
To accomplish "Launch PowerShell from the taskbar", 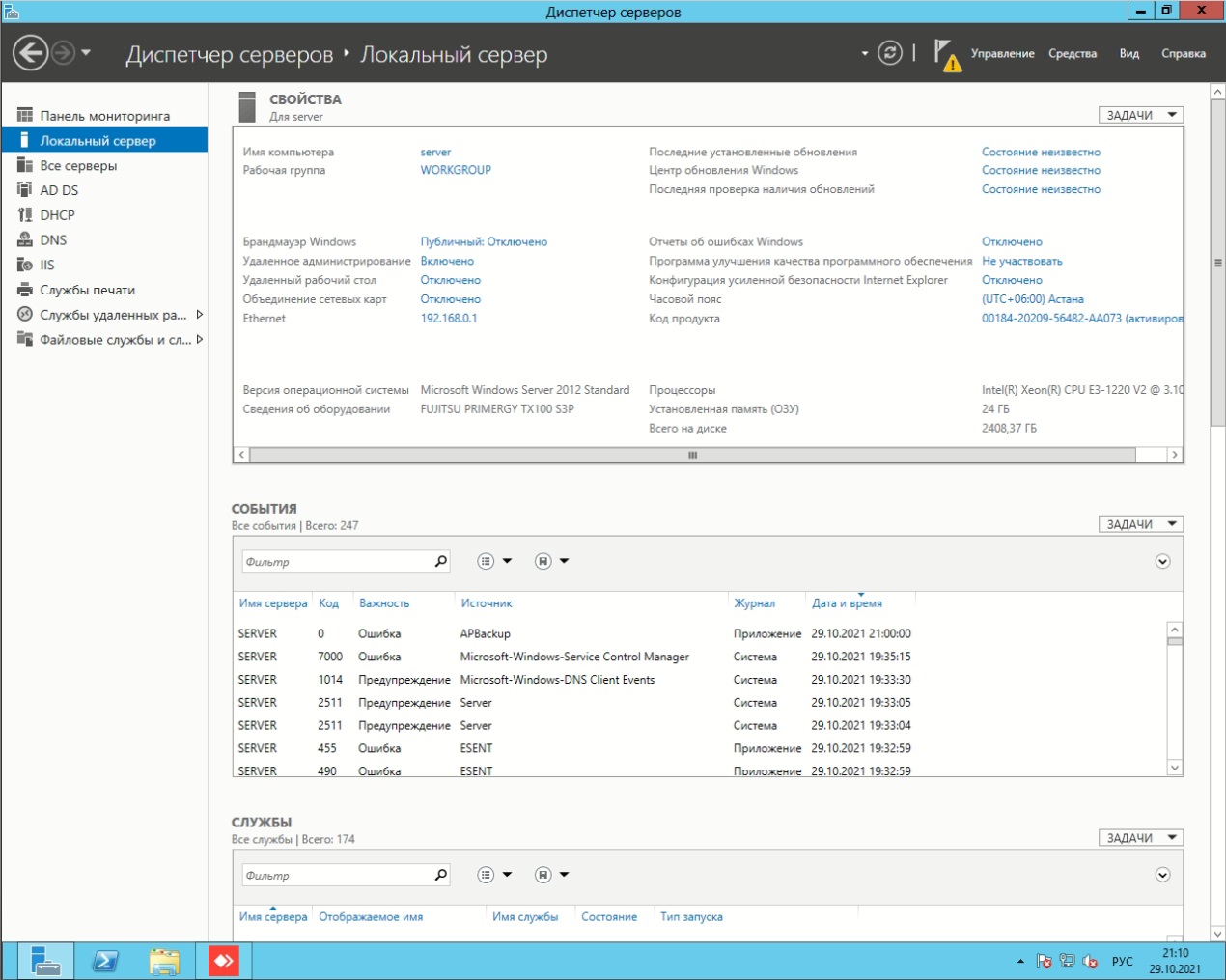I will [x=104, y=961].
